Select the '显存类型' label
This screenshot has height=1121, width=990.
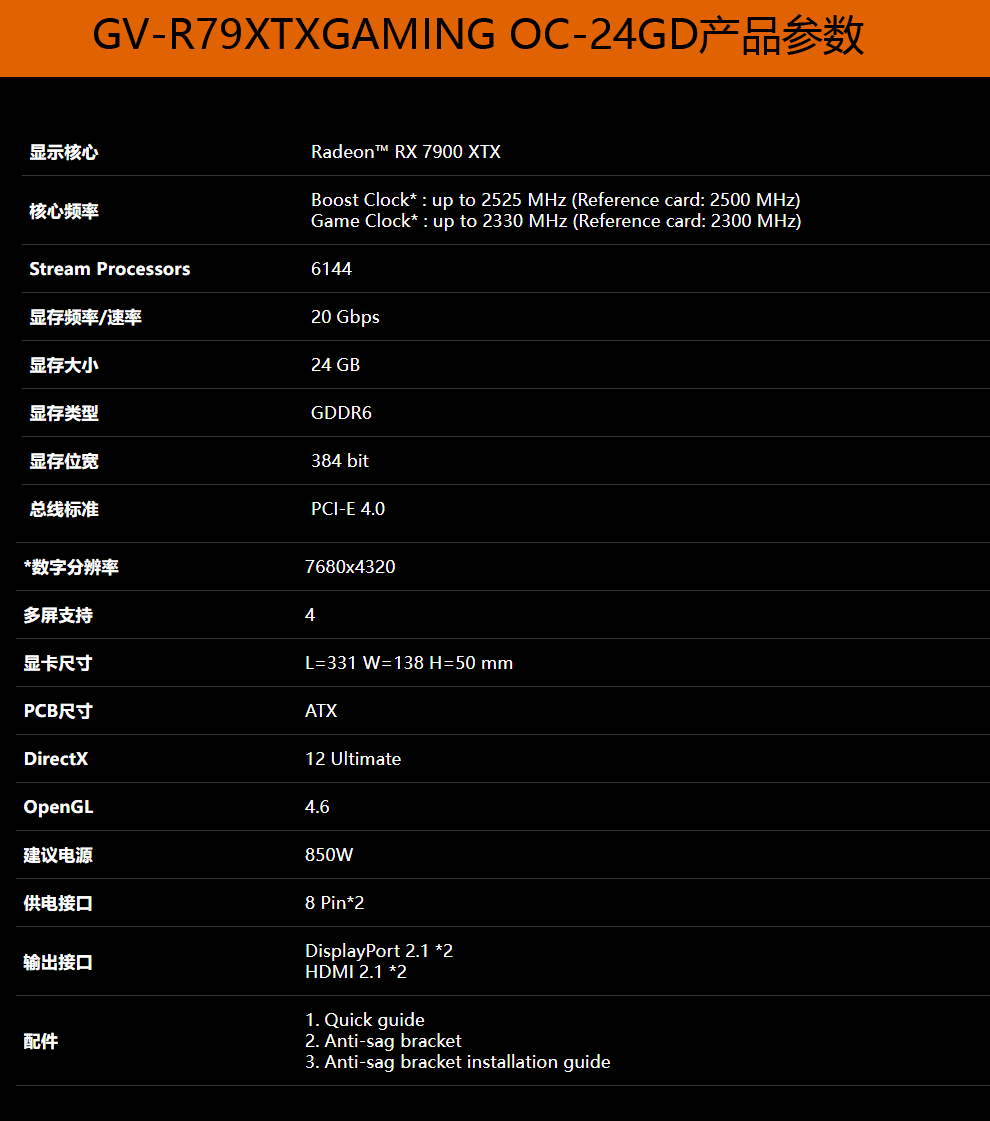[x=64, y=413]
